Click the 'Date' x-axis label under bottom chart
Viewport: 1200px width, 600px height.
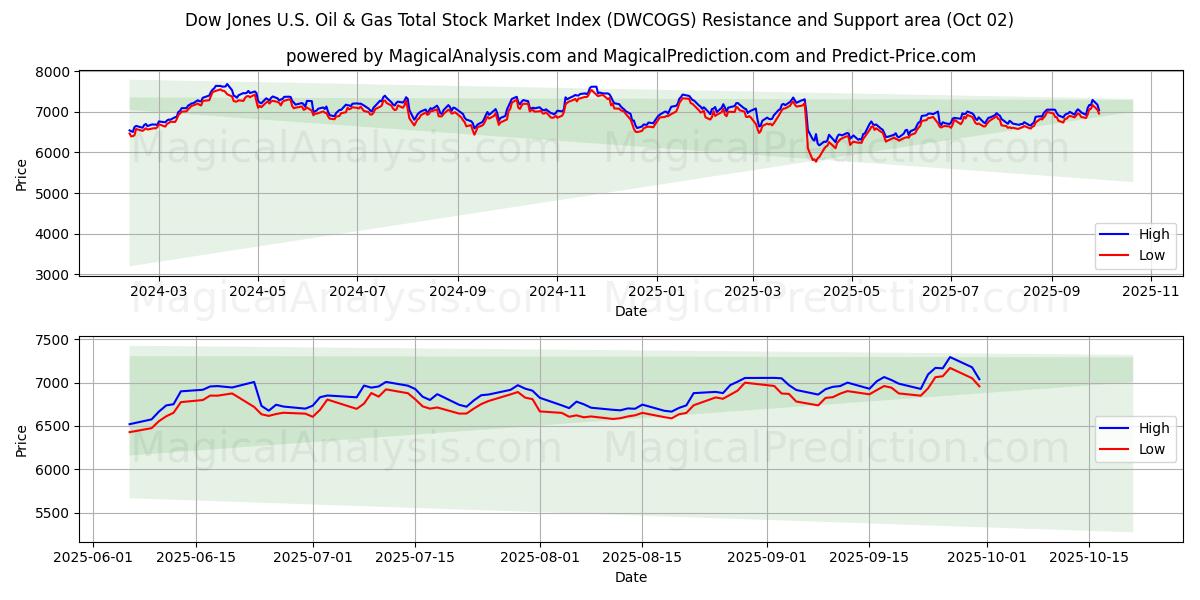click(630, 577)
